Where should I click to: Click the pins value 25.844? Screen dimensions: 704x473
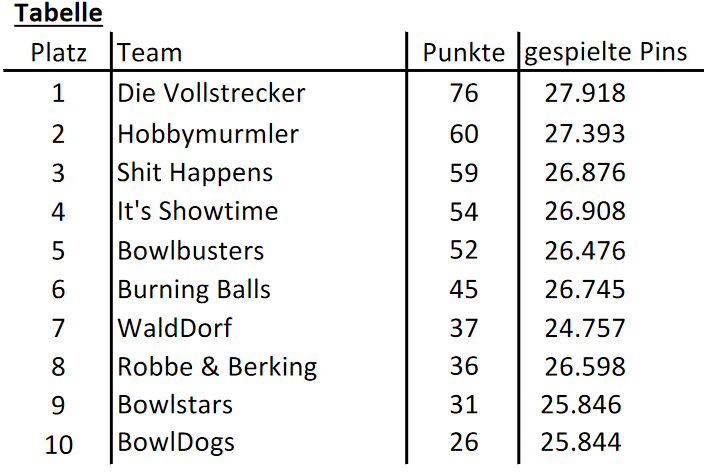(x=581, y=442)
